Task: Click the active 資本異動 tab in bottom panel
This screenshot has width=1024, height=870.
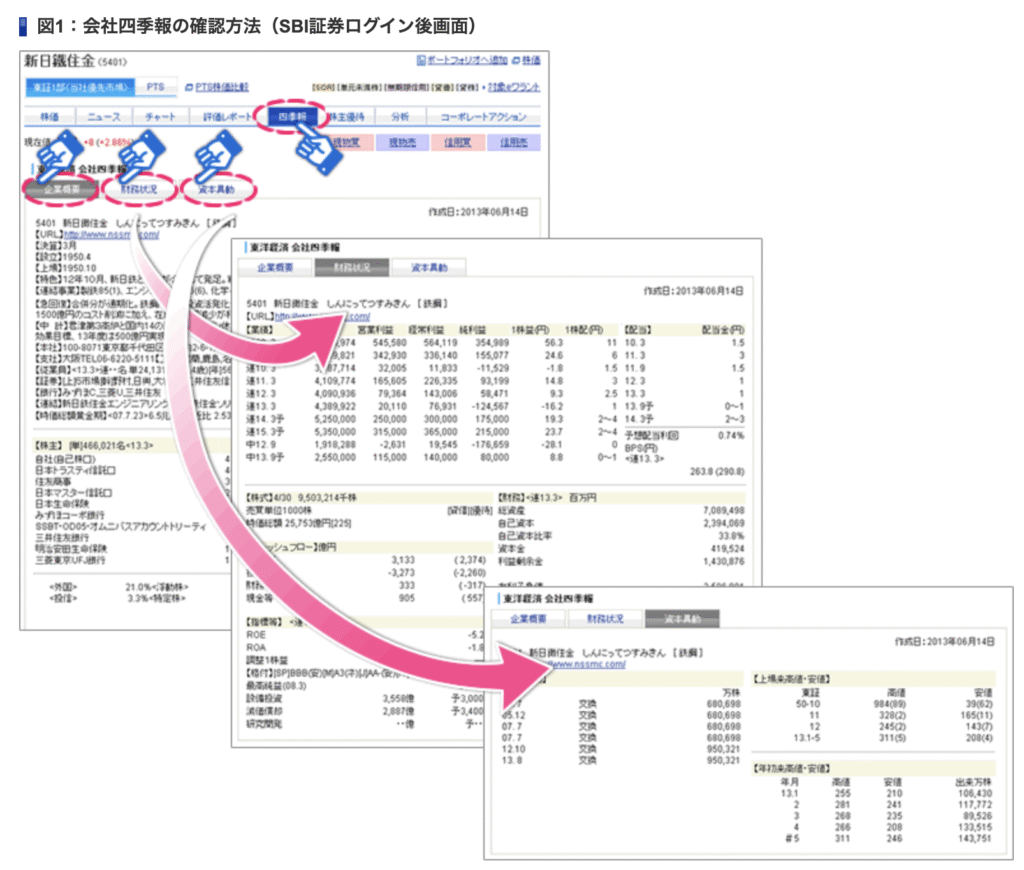Action: click(x=682, y=619)
